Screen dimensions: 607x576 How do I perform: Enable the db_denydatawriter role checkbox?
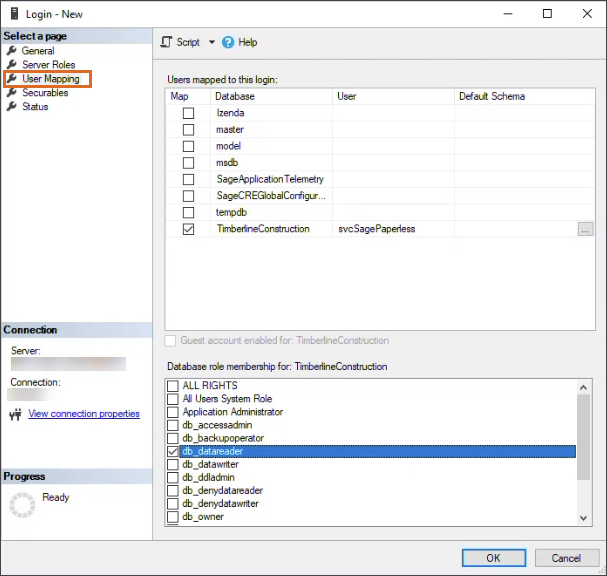173,504
